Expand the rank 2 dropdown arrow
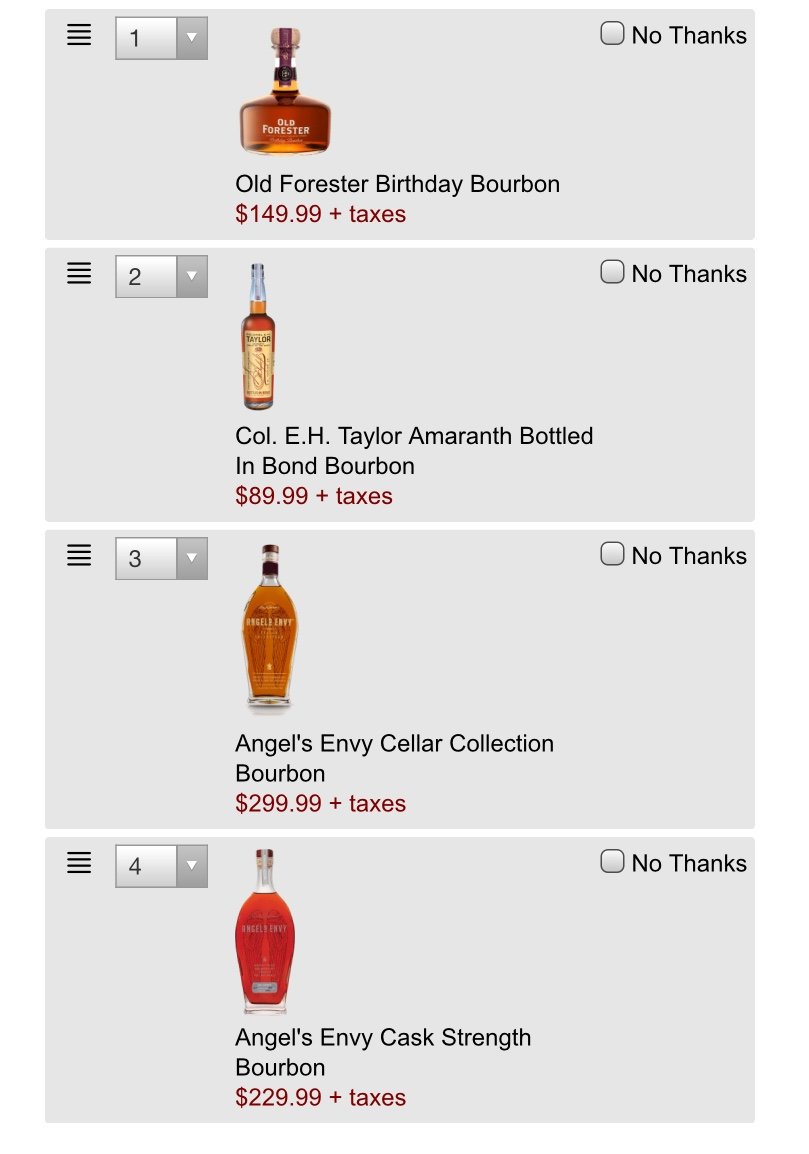Screen dimensions: 809x1154 pyautogui.click(x=191, y=276)
